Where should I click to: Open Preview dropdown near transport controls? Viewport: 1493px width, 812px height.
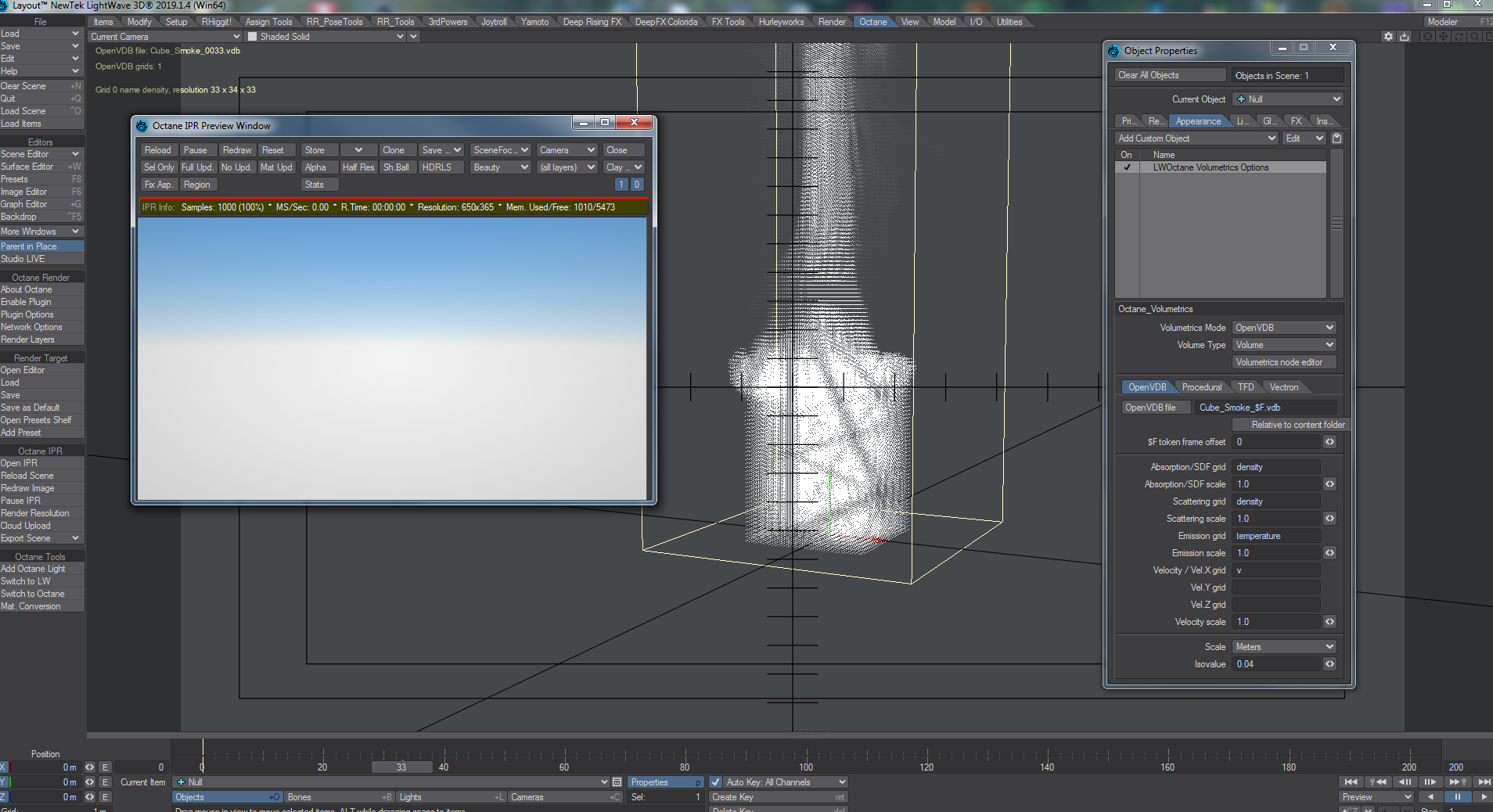click(1376, 797)
